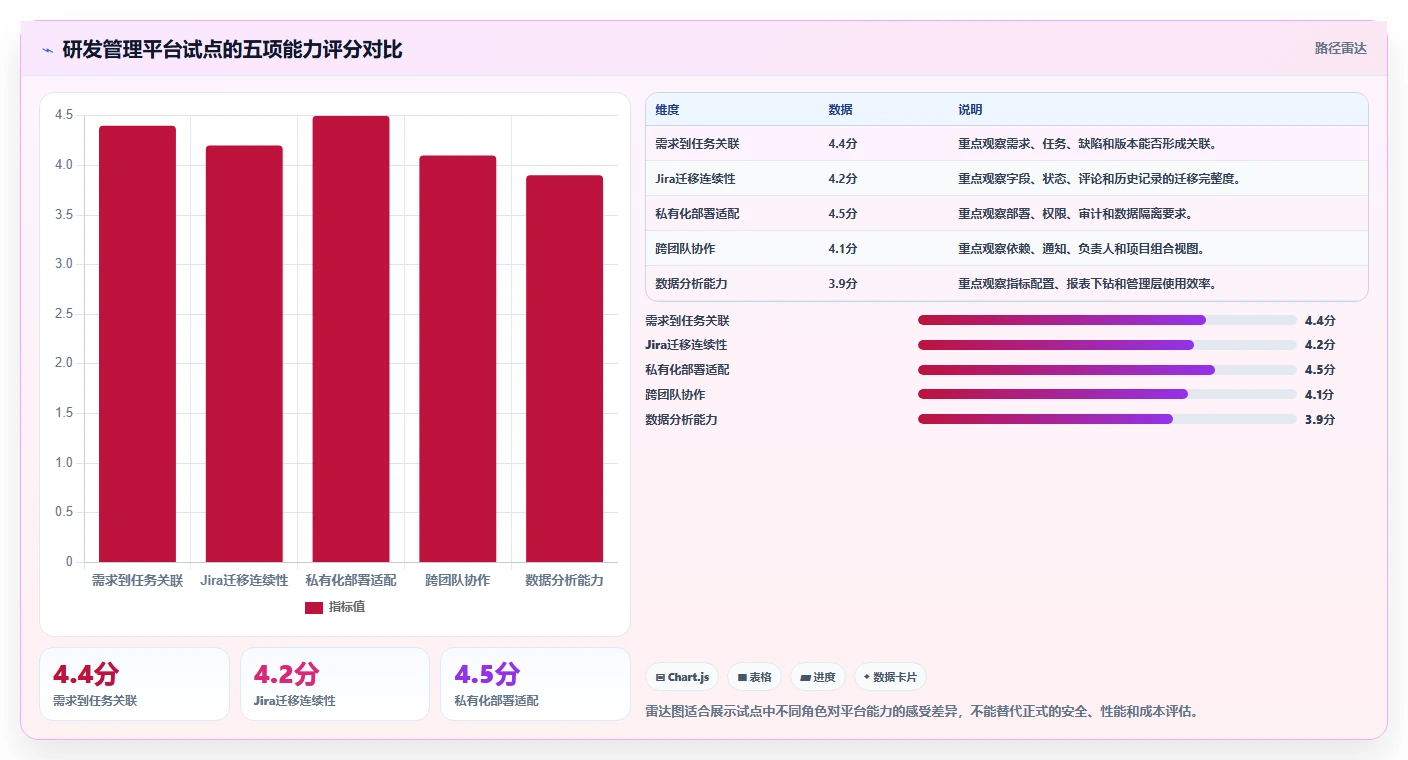The width and height of the screenshot is (1408, 760).
Task: Click the 数据分析能力 x-axis label under the chart
Action: pyautogui.click(x=565, y=580)
